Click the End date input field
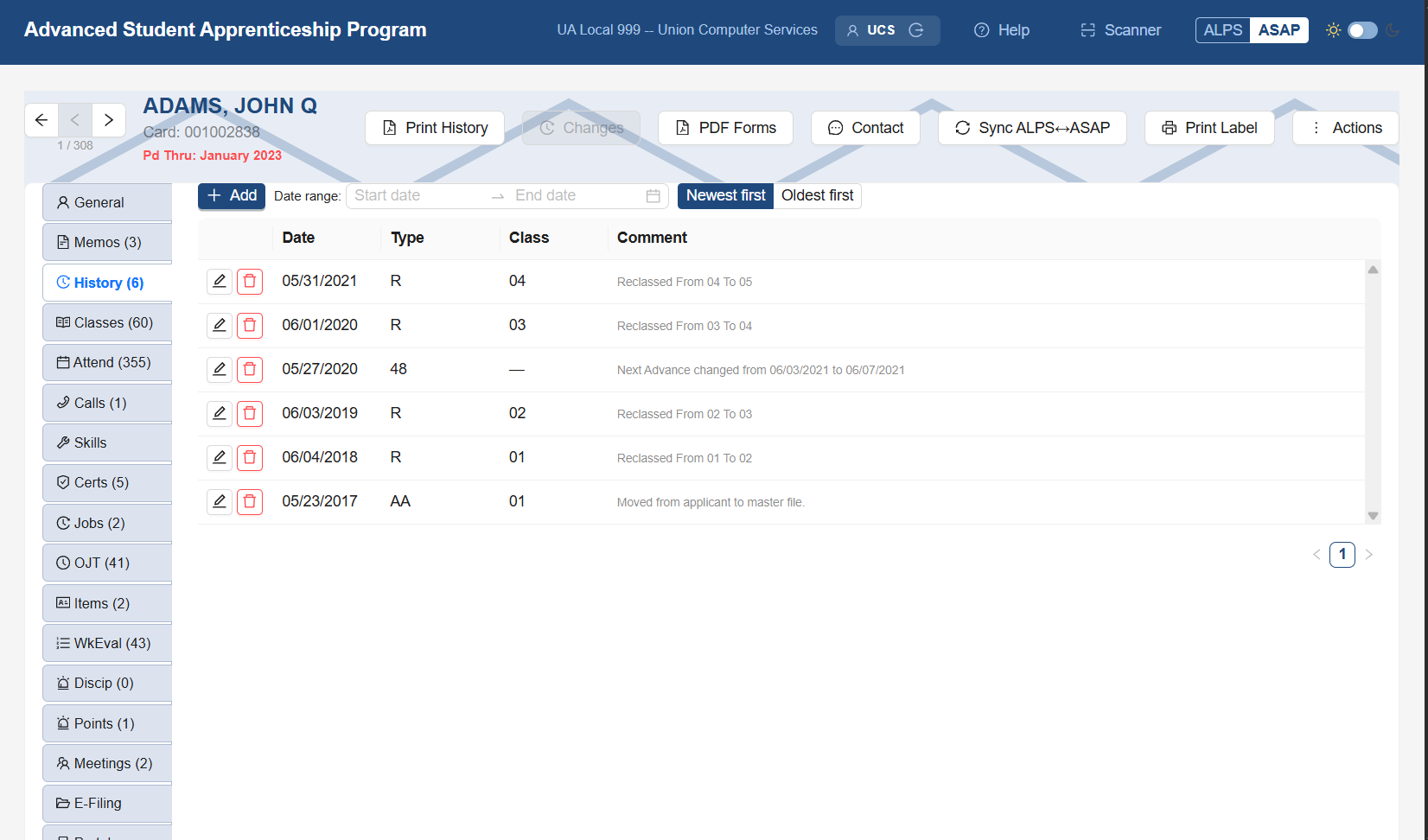The width and height of the screenshot is (1428, 840). [575, 196]
